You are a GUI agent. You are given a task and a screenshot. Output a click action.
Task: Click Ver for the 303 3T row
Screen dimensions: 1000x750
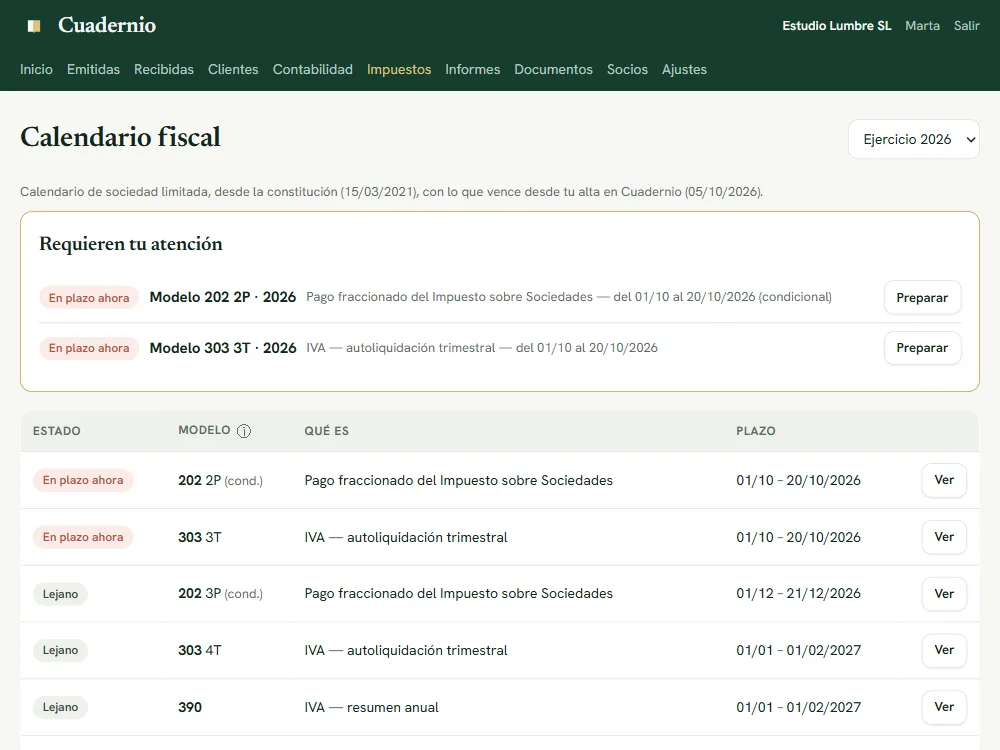944,537
